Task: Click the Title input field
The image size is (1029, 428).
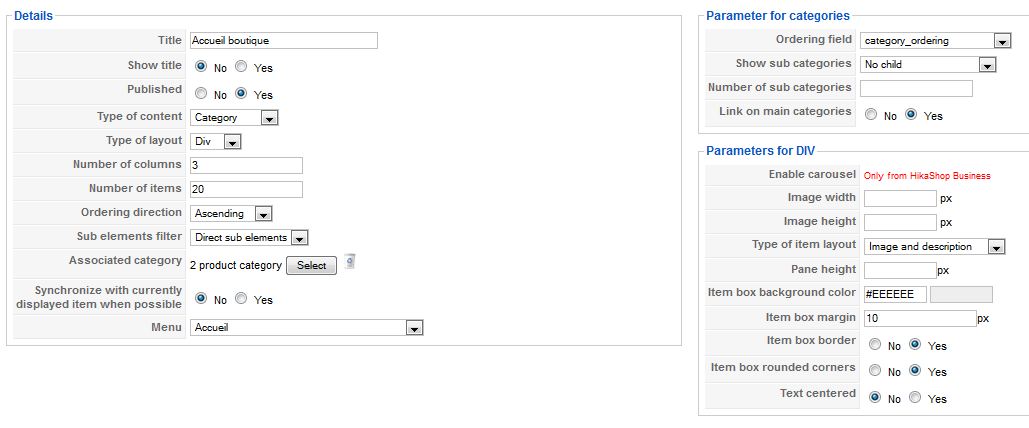Action: click(x=284, y=41)
